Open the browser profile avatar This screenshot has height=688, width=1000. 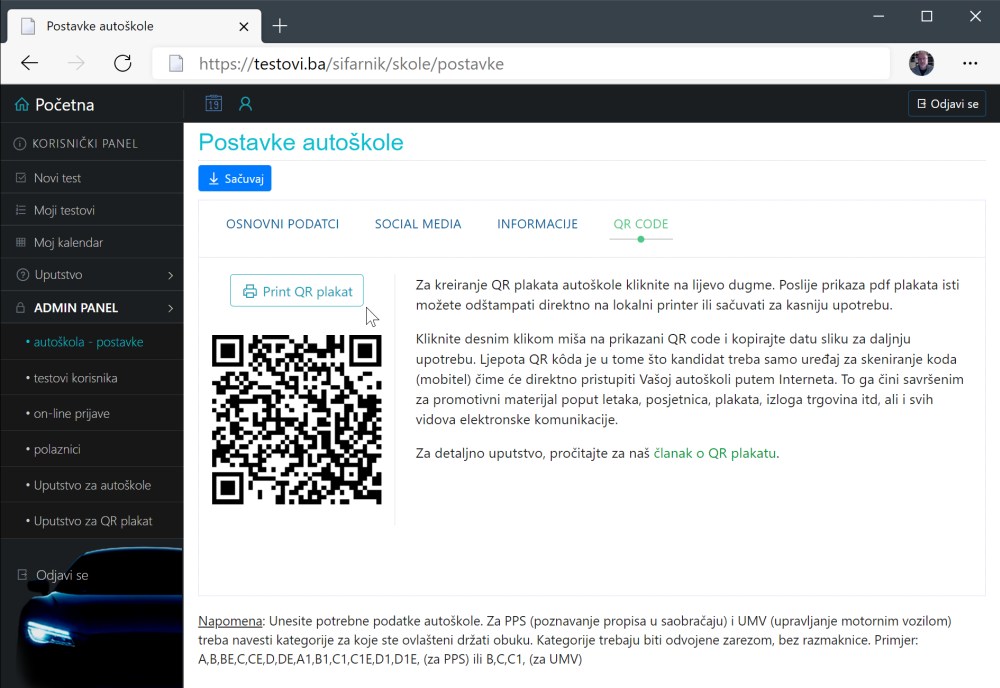click(921, 63)
